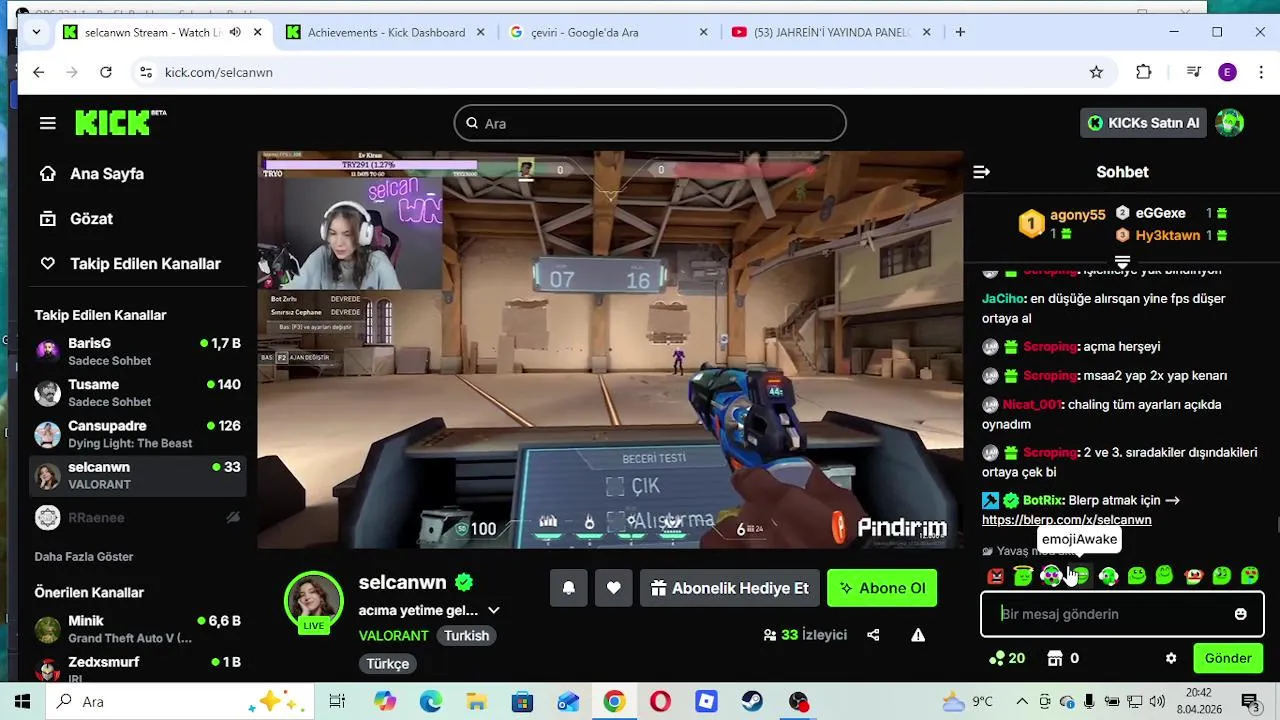This screenshot has height=720, width=1280.
Task: Open File Explorer from taskbar
Action: 476,702
